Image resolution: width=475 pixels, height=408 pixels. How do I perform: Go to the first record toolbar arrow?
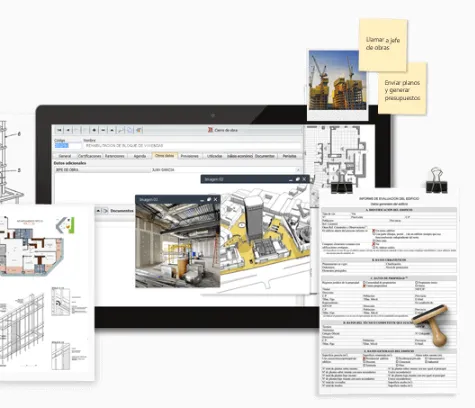point(59,130)
